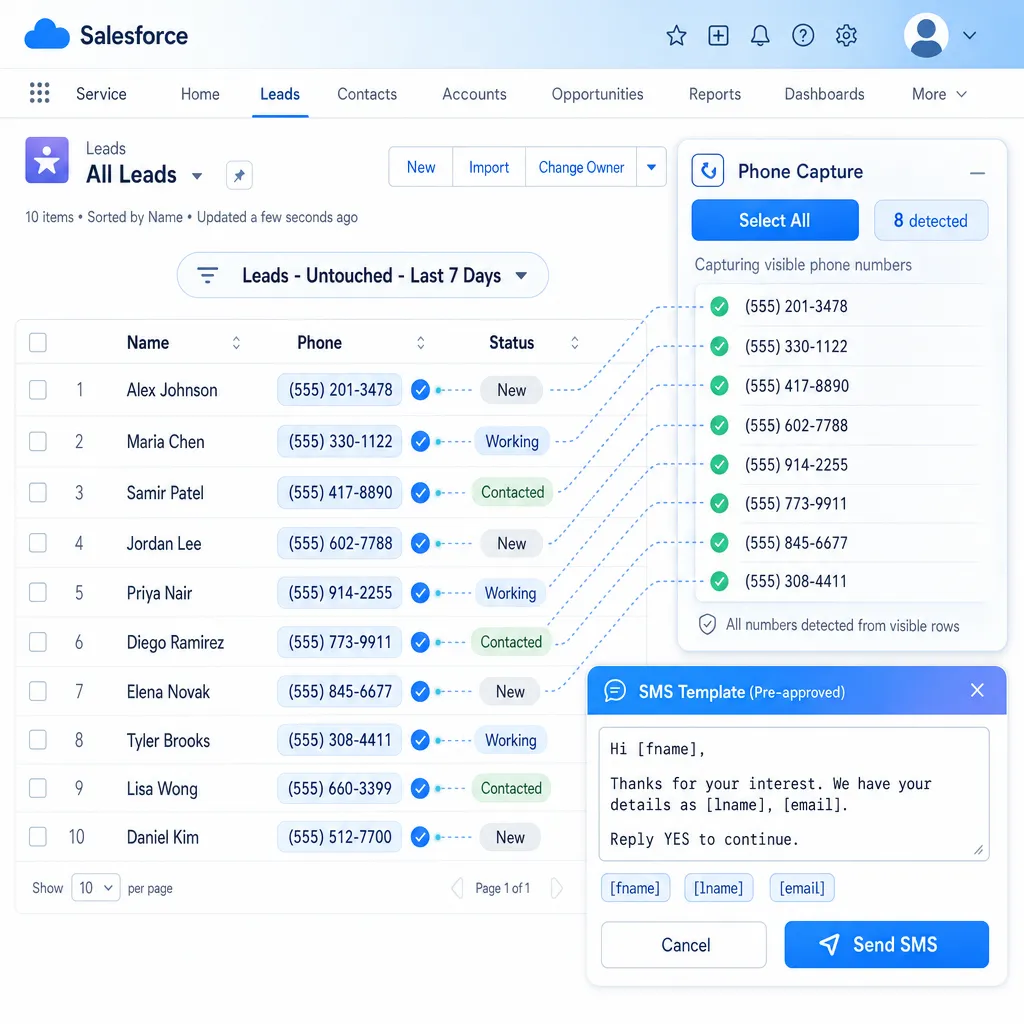This screenshot has height=1024, width=1024.
Task: Open the More navigation dropdown
Action: point(938,94)
